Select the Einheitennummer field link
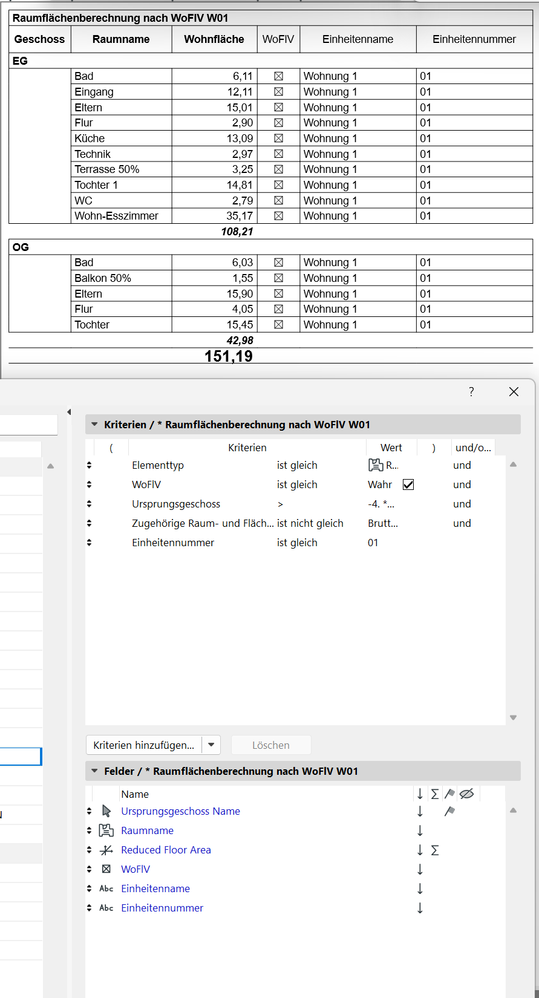Viewport: 539px width, 998px height. click(162, 908)
